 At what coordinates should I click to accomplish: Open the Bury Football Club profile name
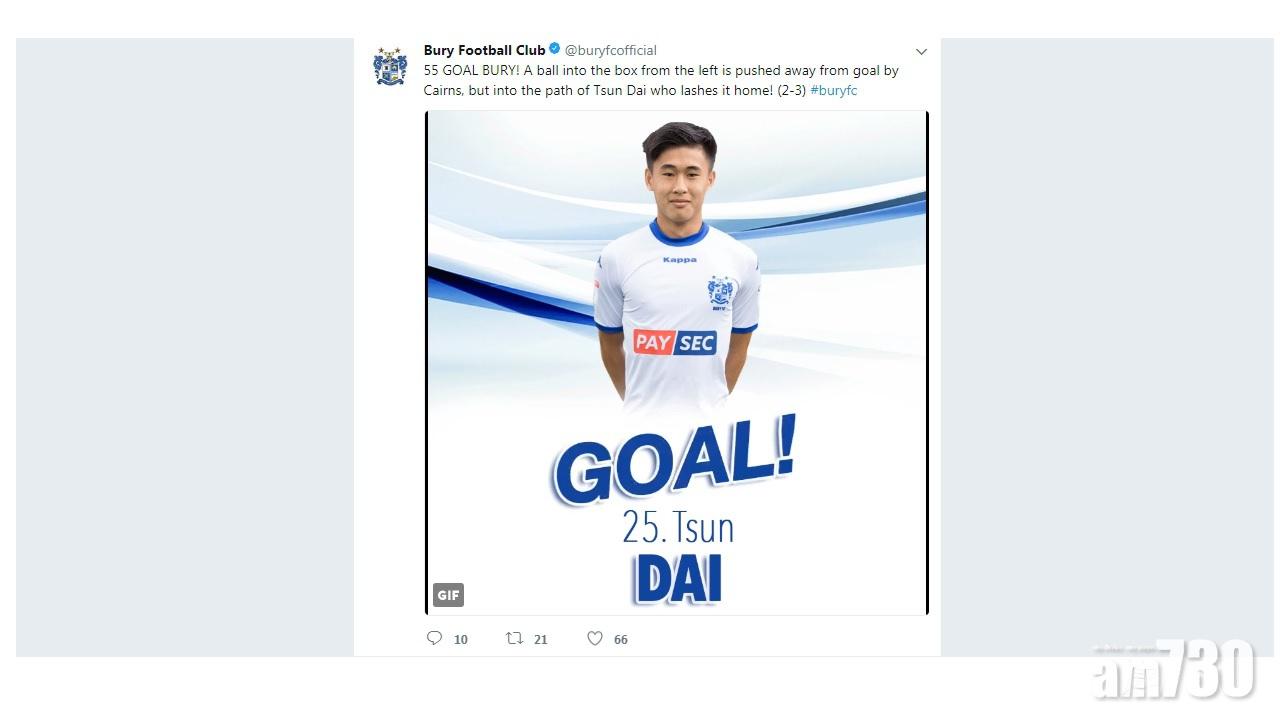click(x=484, y=50)
